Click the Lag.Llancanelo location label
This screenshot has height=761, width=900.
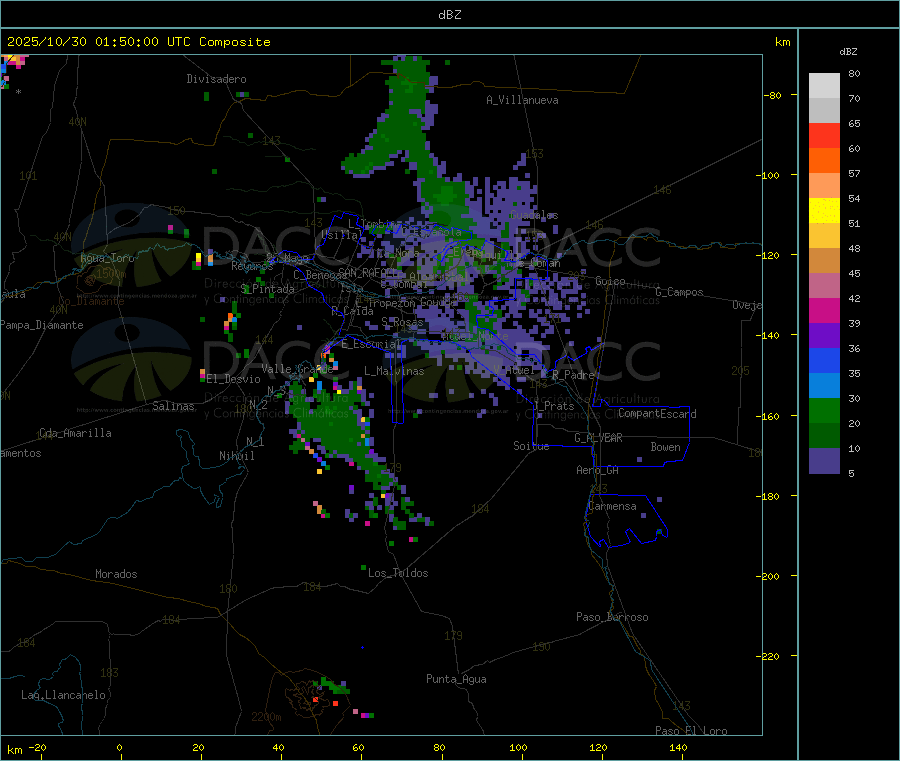(63, 695)
